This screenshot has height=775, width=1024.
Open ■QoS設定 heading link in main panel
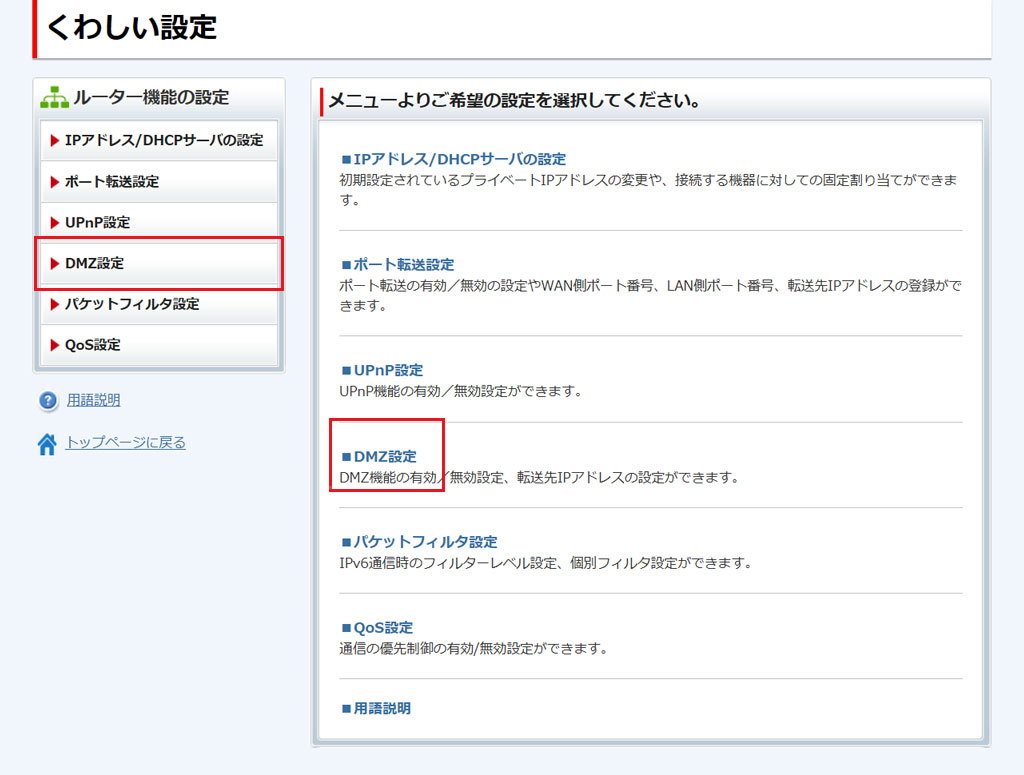[x=377, y=628]
